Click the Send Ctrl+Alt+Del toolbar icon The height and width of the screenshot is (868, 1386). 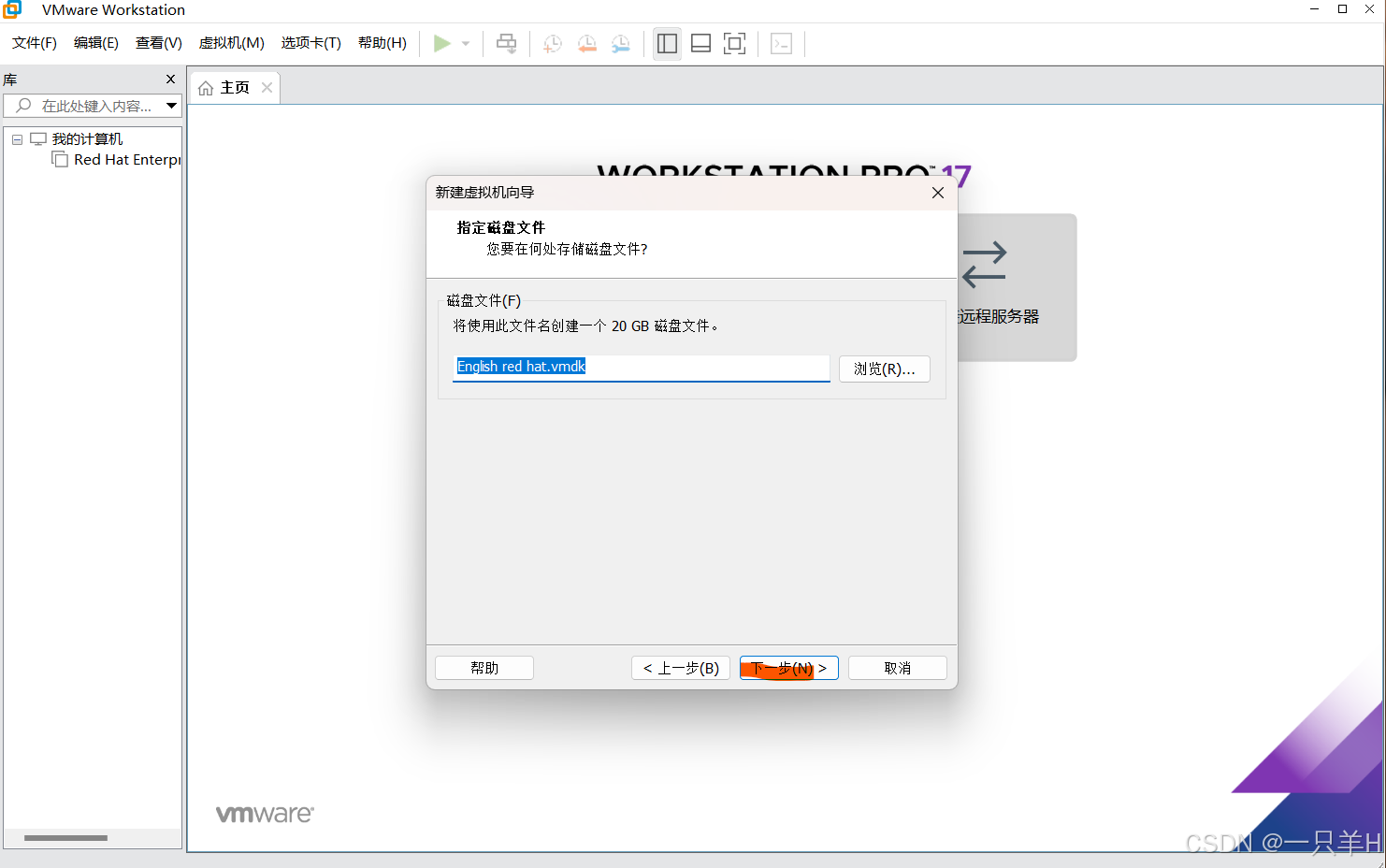506,43
